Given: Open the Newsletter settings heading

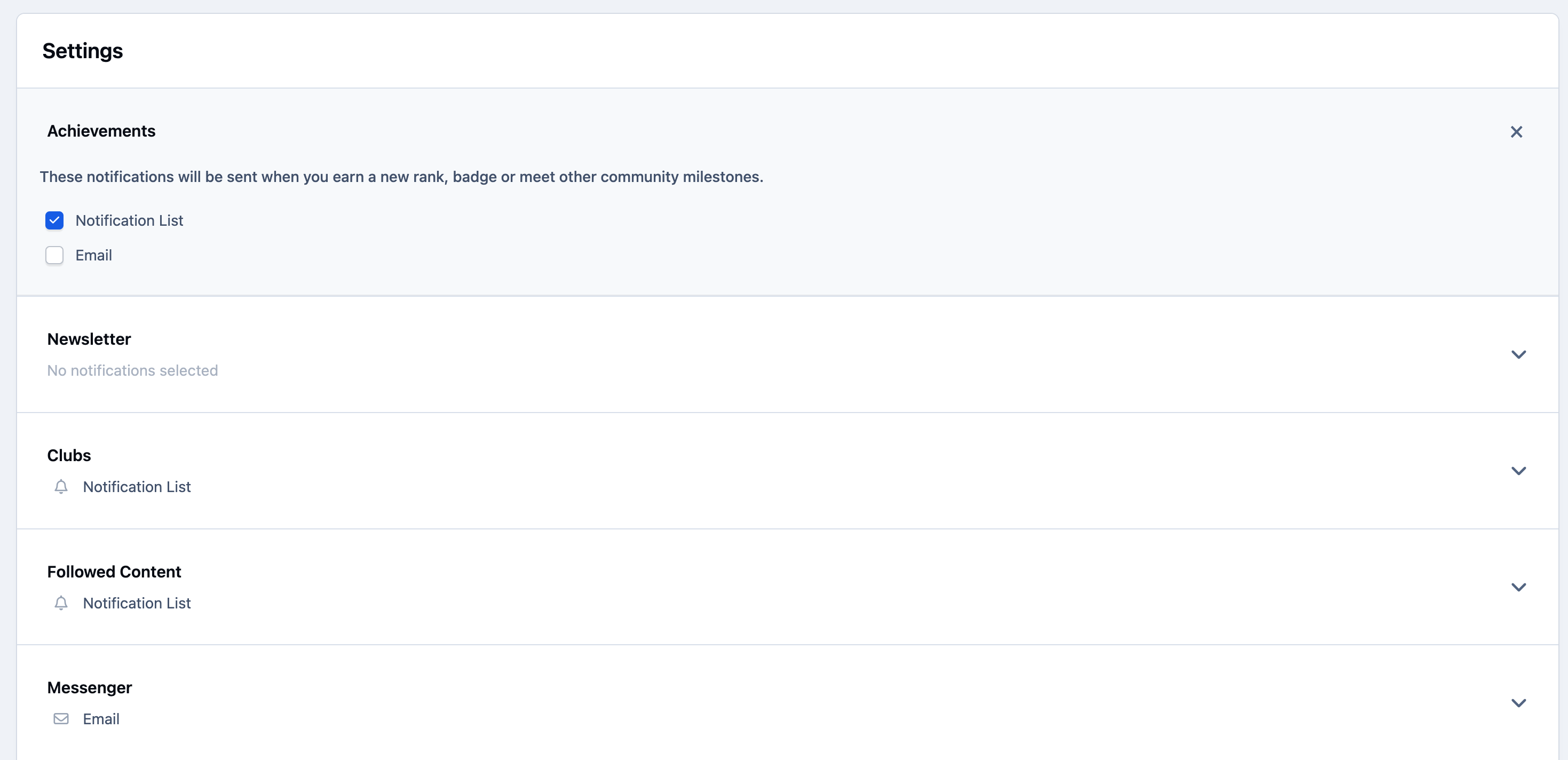Looking at the screenshot, I should coord(89,339).
